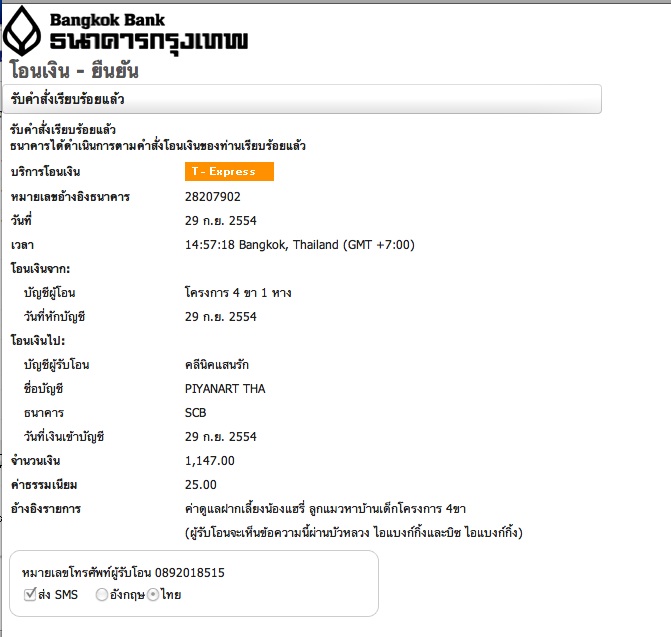Click the Bangkok Bank name text
Viewport: 671px width, 637px height.
click(x=107, y=20)
